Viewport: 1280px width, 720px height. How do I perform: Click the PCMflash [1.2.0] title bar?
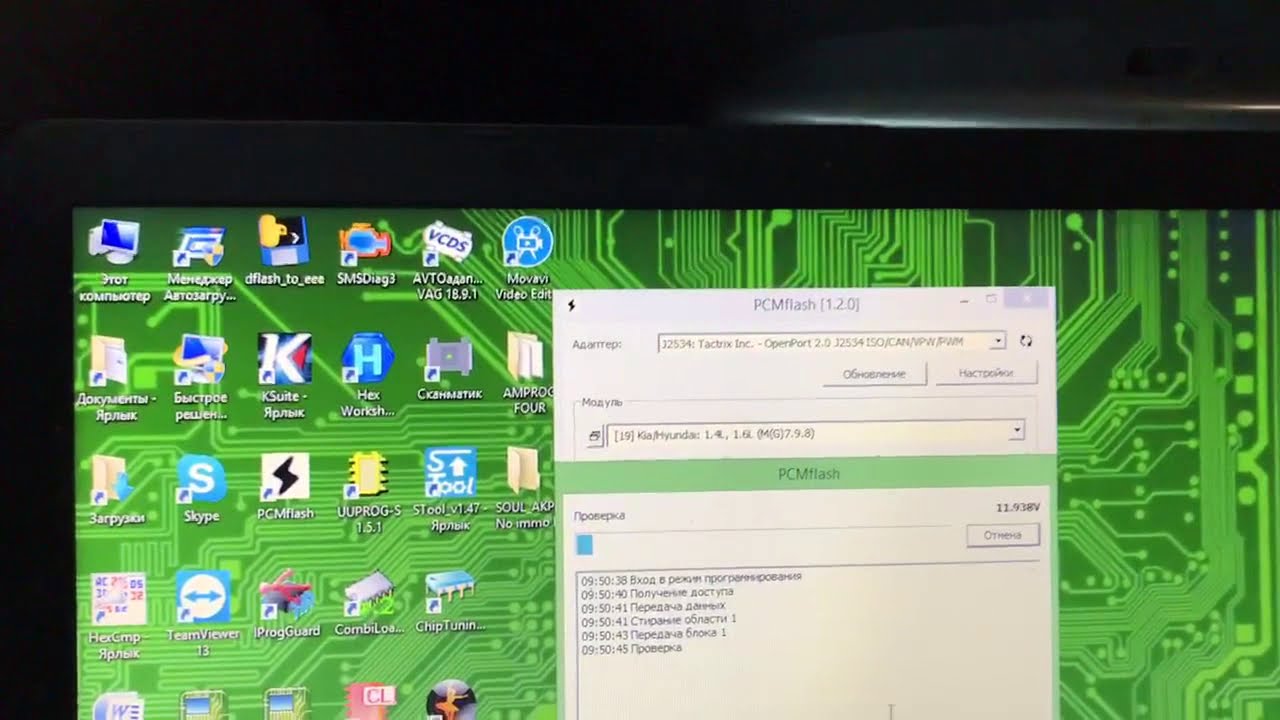click(805, 304)
